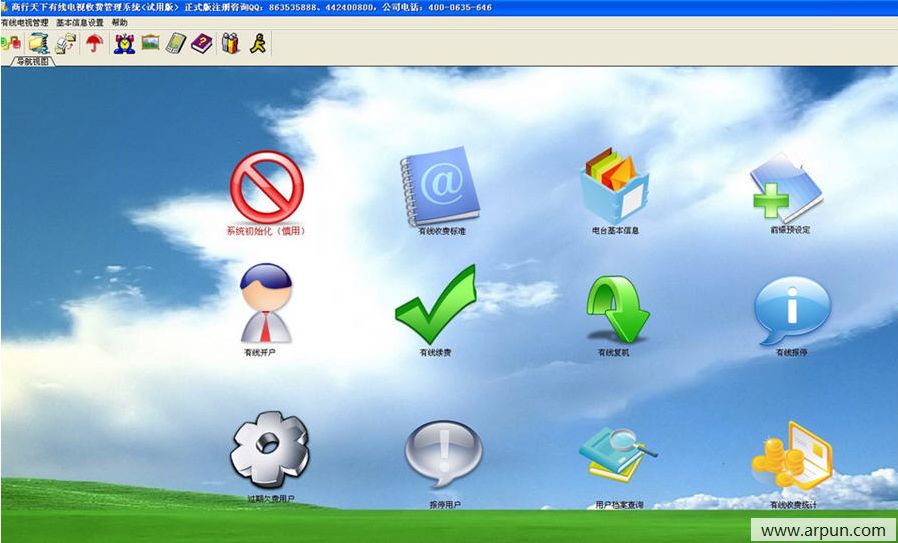Open the 基本信息设置 menu

click(x=79, y=22)
